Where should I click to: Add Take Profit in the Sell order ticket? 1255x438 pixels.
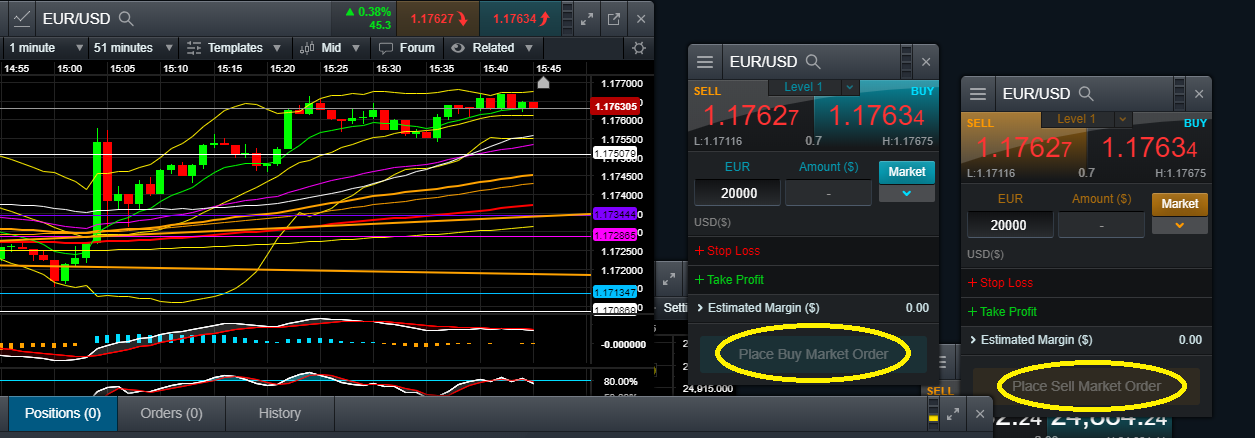tap(1002, 312)
